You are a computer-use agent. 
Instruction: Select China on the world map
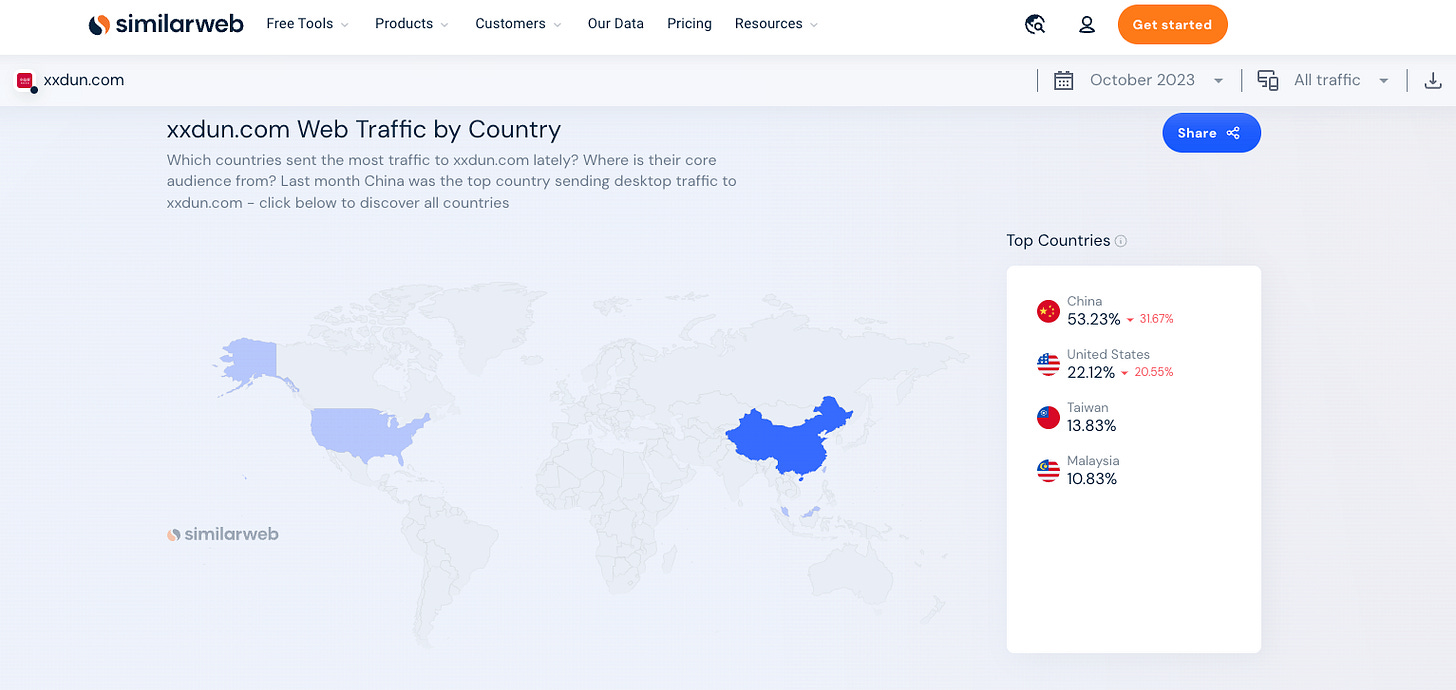coord(785,440)
